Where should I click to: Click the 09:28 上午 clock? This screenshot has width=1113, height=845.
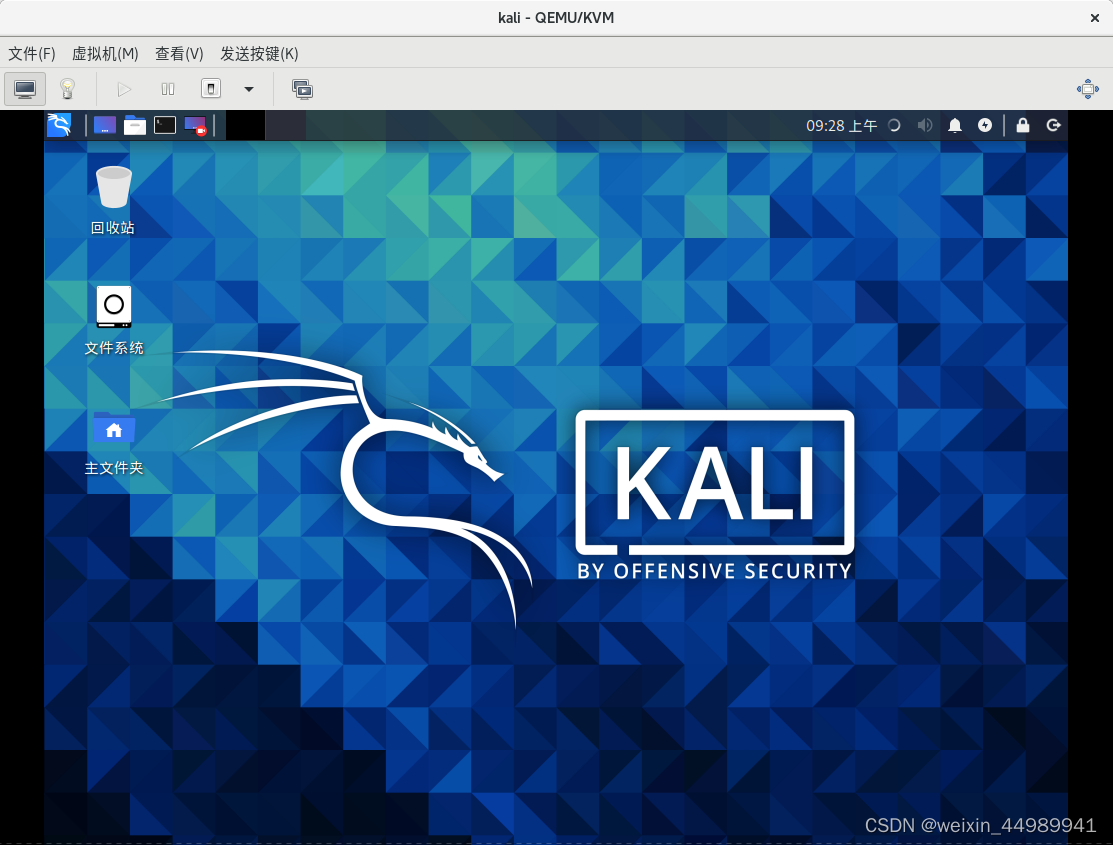(842, 126)
